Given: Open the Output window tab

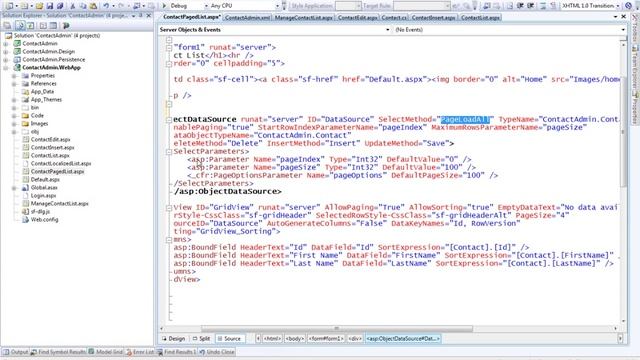Looking at the screenshot, I should [x=16, y=352].
